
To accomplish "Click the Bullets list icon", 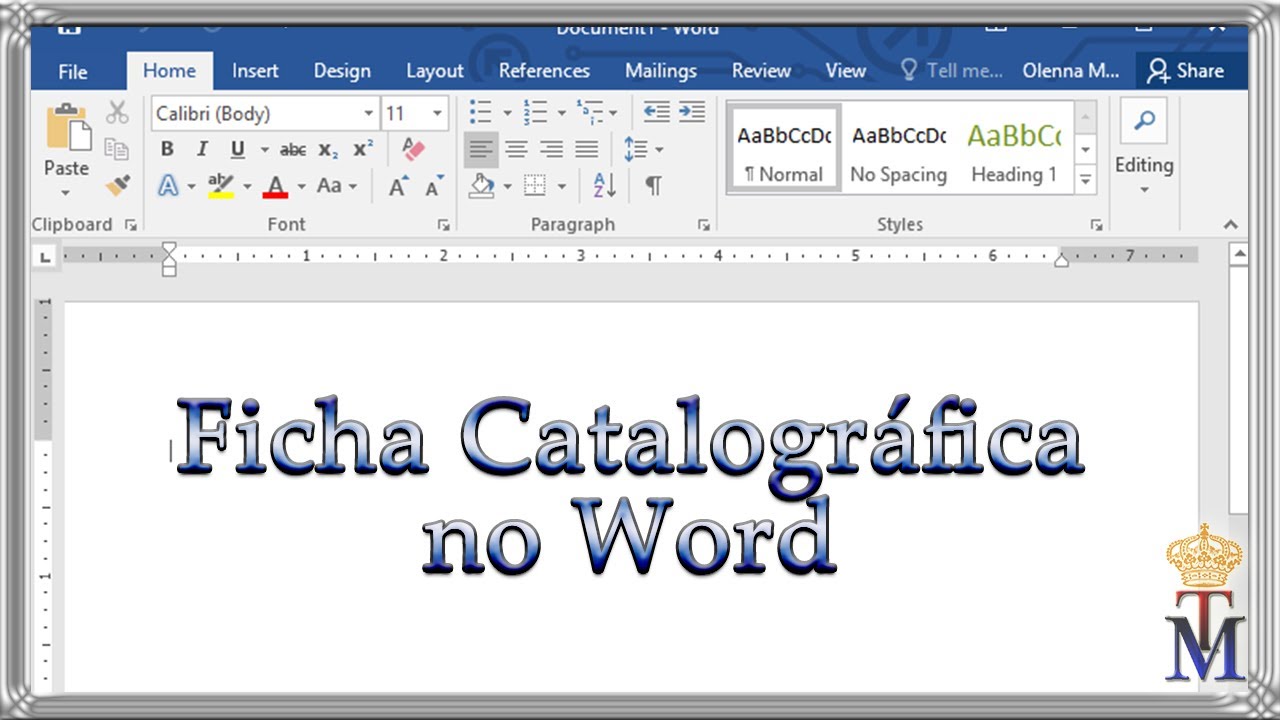I will pyautogui.click(x=480, y=112).
